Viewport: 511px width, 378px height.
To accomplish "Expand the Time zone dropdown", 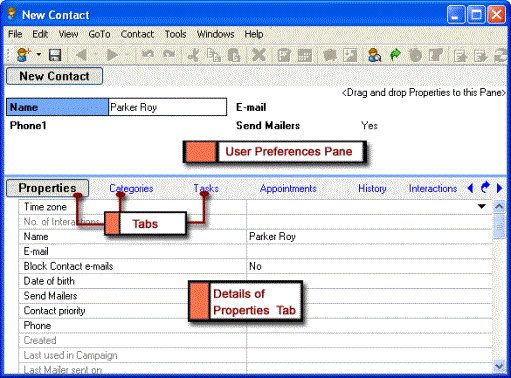I will [482, 206].
